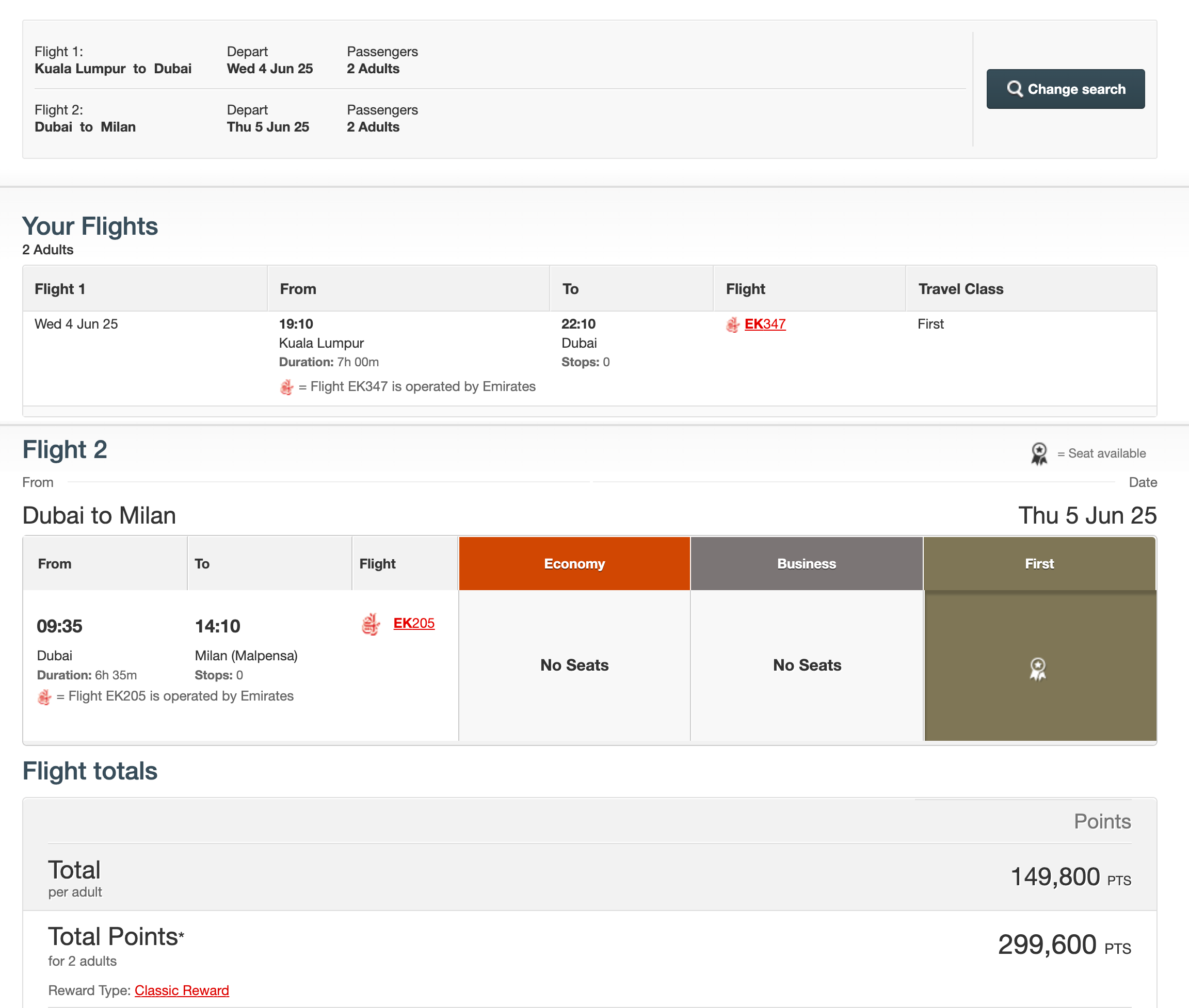Click the 'Thu 5 Jun 25' large date heading
Image resolution: width=1189 pixels, height=1008 pixels.
1087,515
